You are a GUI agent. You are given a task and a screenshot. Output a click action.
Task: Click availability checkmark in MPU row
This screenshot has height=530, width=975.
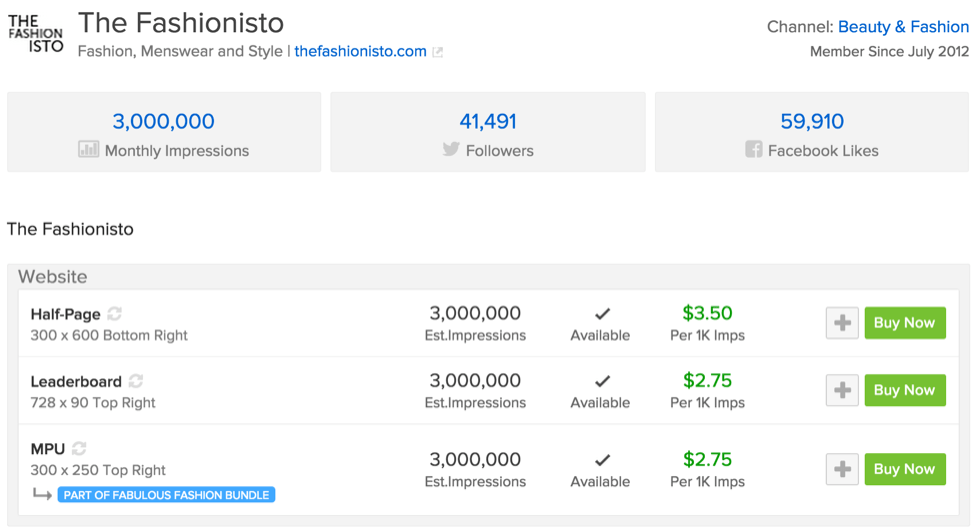point(601,460)
